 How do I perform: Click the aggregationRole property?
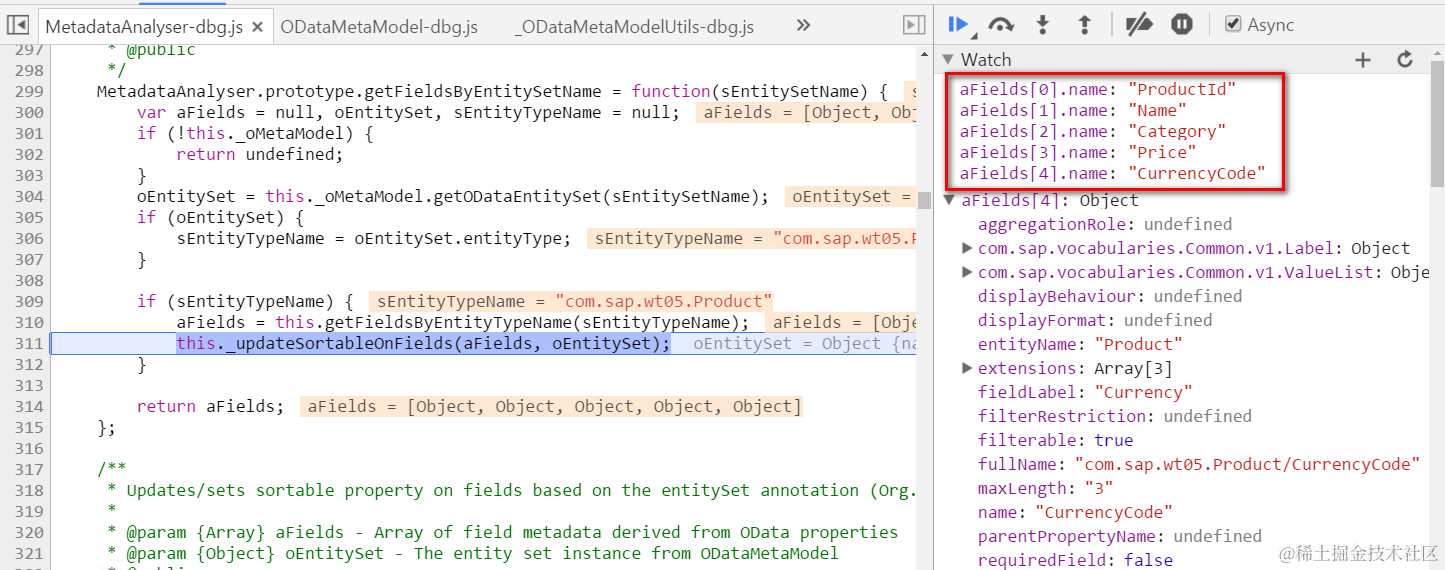click(1105, 224)
